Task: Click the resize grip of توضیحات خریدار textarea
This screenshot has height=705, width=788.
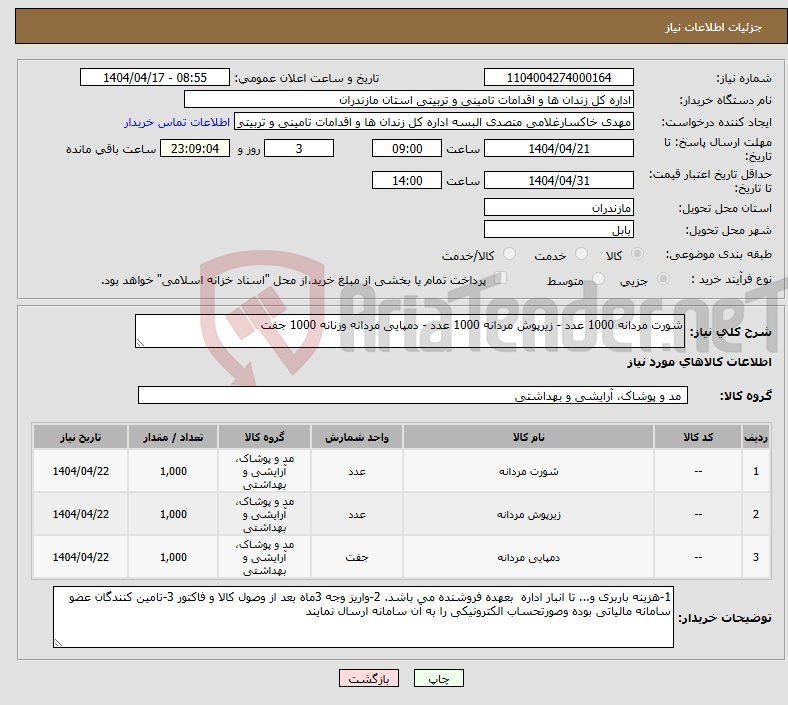Action: pyautogui.click(x=58, y=643)
